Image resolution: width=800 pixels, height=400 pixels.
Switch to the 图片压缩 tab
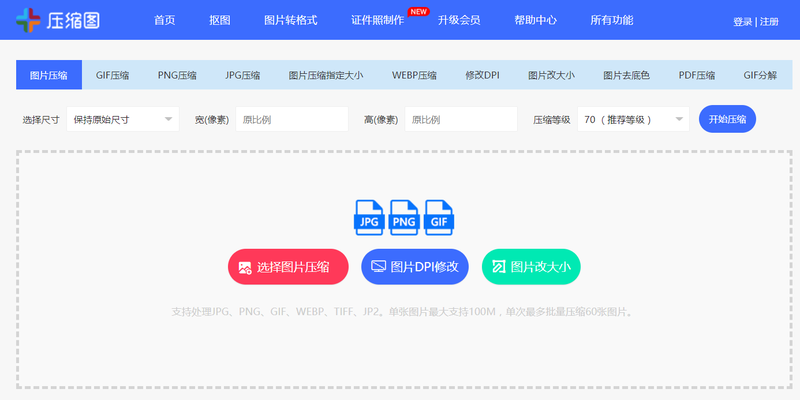(x=49, y=75)
